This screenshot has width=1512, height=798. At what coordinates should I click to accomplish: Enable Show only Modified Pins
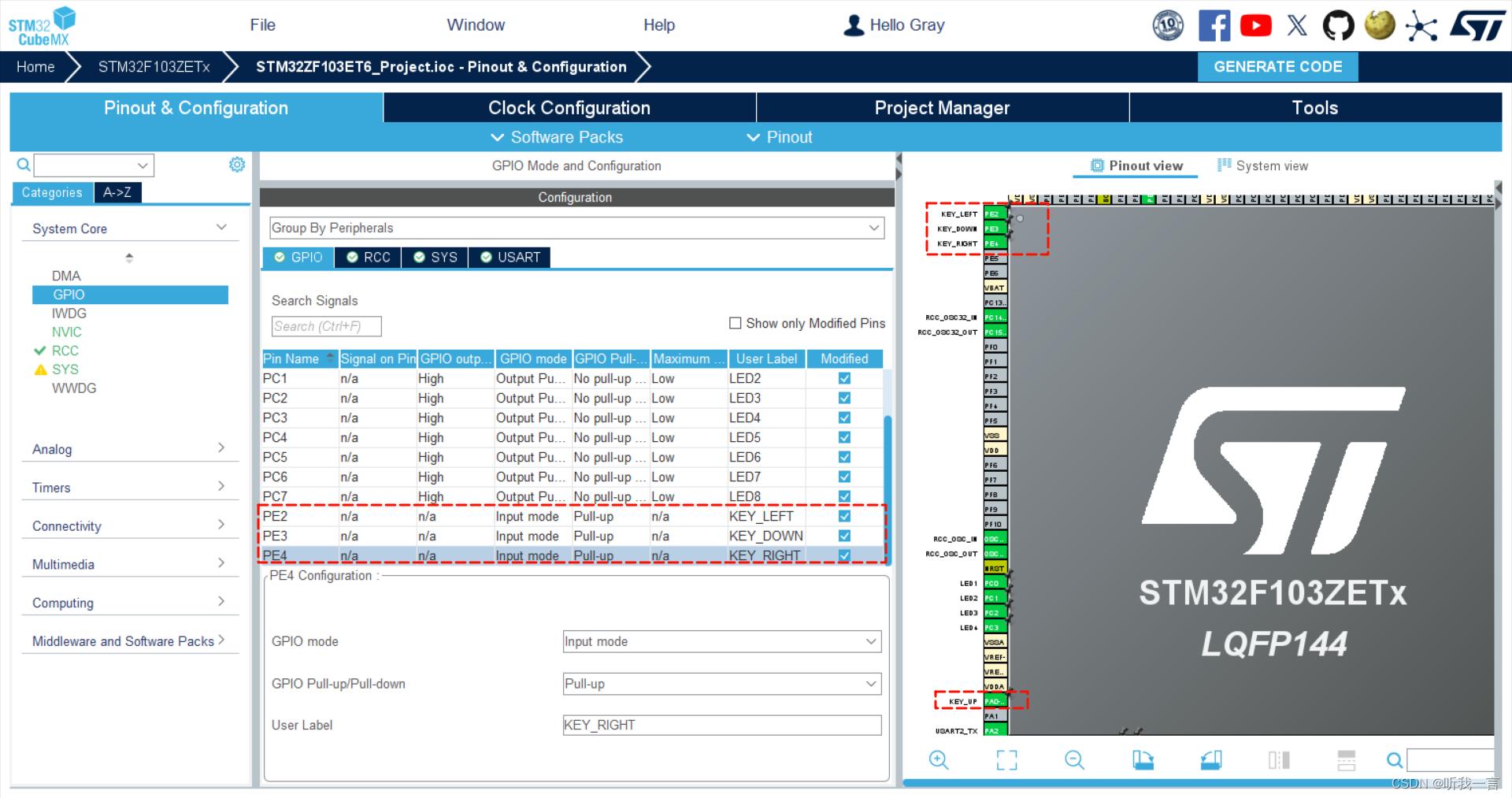click(736, 323)
